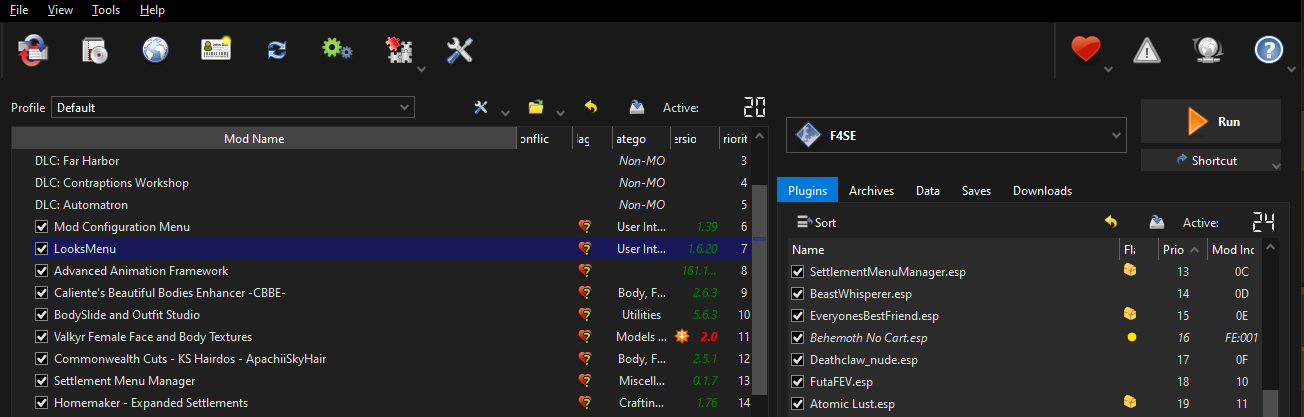
Task: Switch to the Data tab
Action: point(927,190)
